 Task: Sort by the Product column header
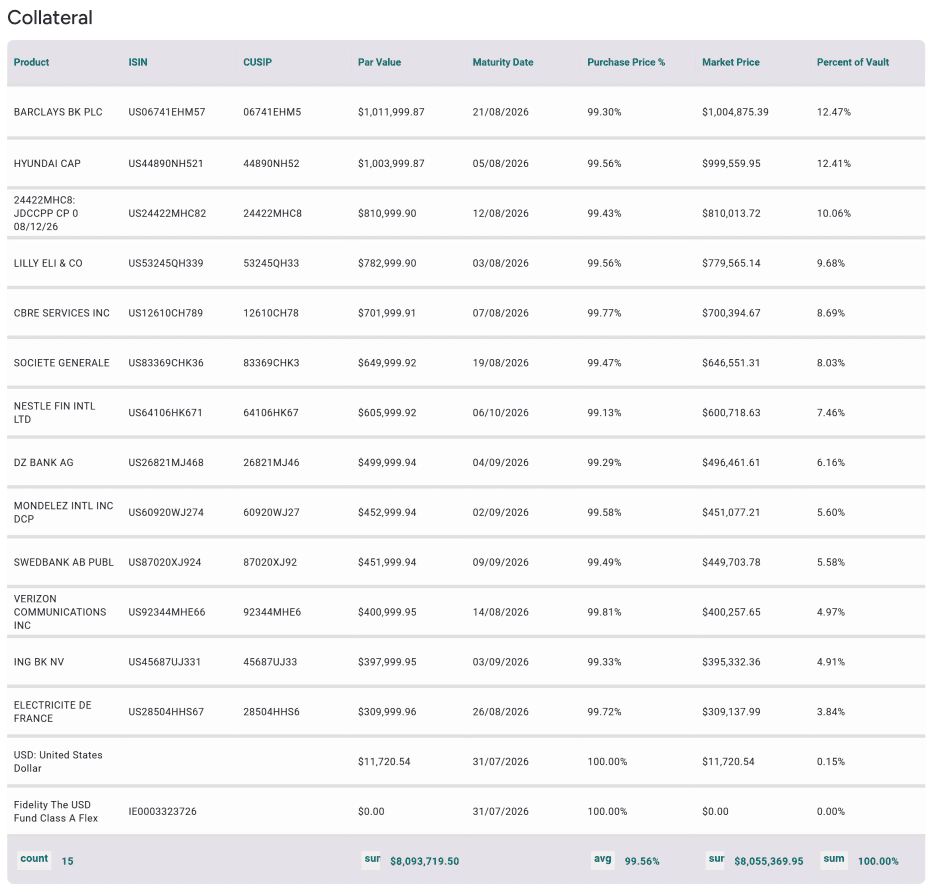point(31,62)
